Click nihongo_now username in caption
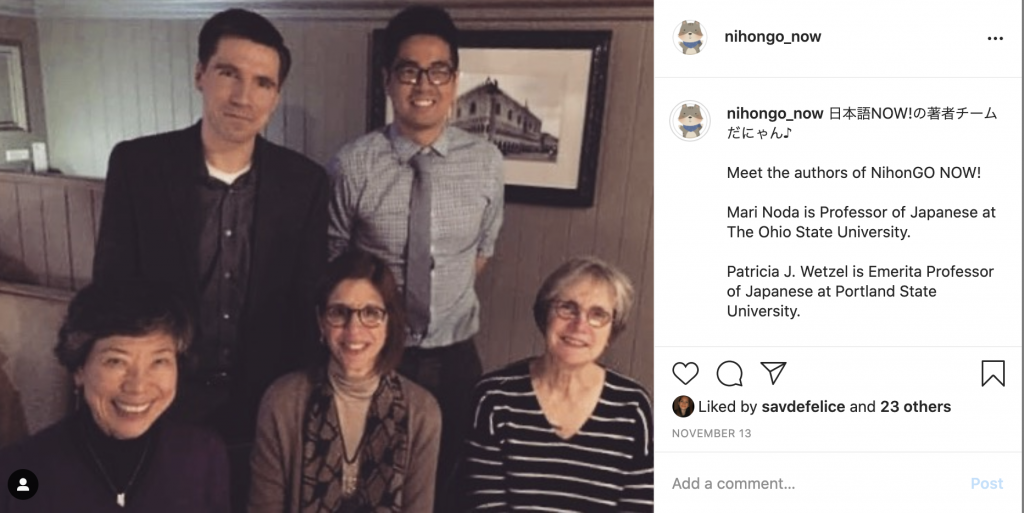The height and width of the screenshot is (513, 1024). coord(775,113)
